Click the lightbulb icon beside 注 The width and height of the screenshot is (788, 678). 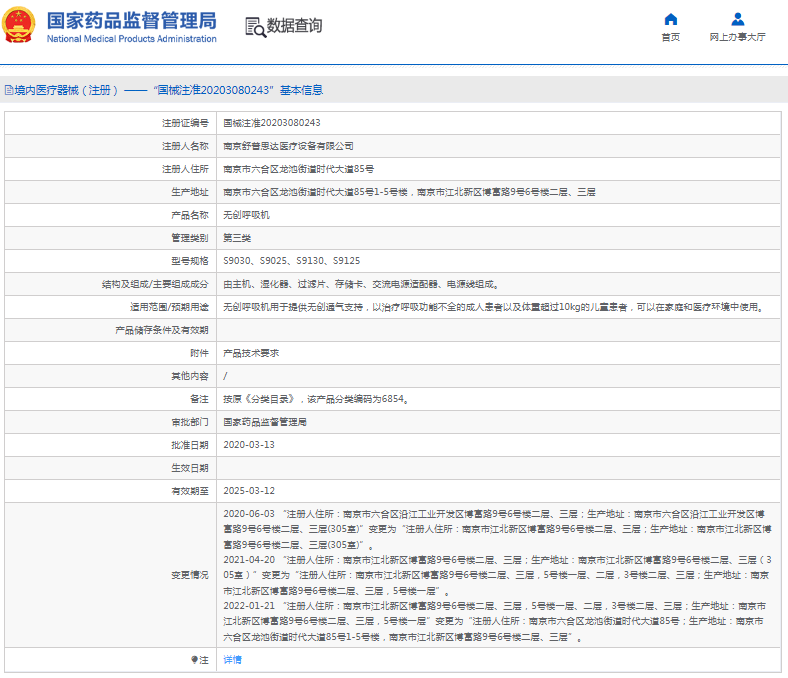194,660
